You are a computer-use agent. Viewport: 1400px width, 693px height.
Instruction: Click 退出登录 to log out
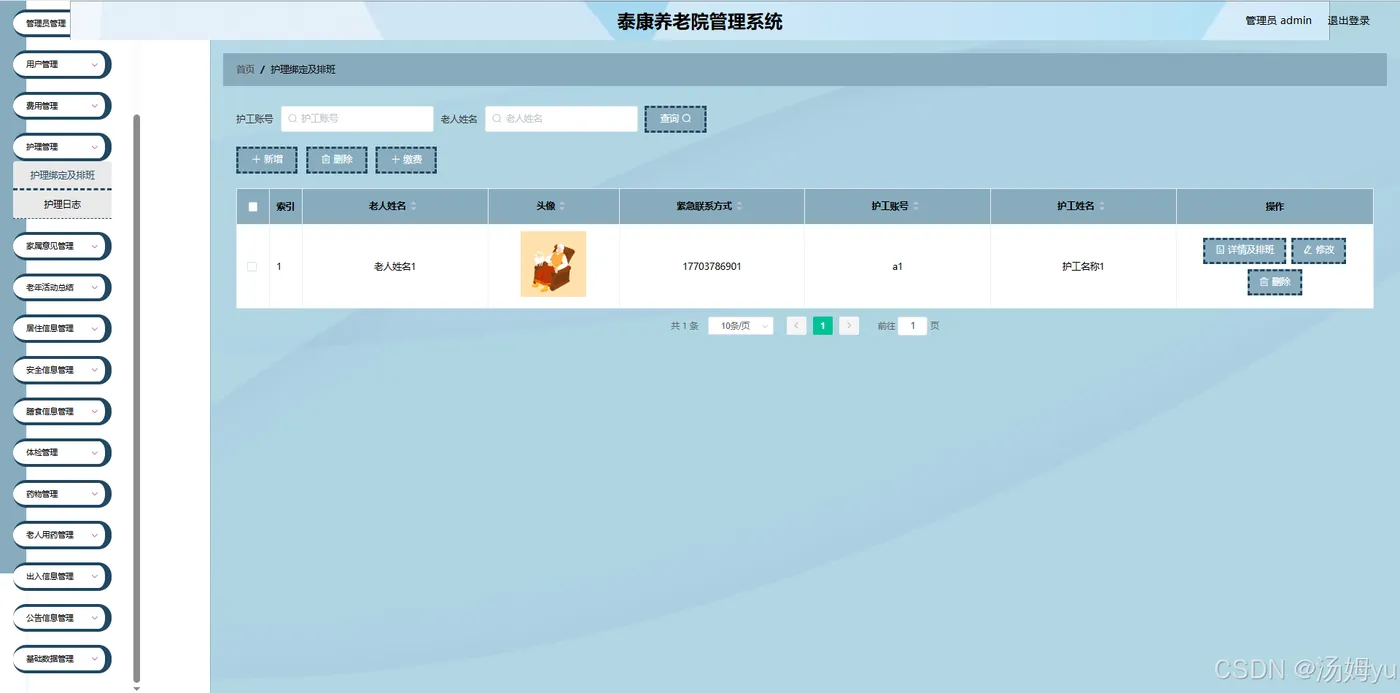pos(1349,21)
